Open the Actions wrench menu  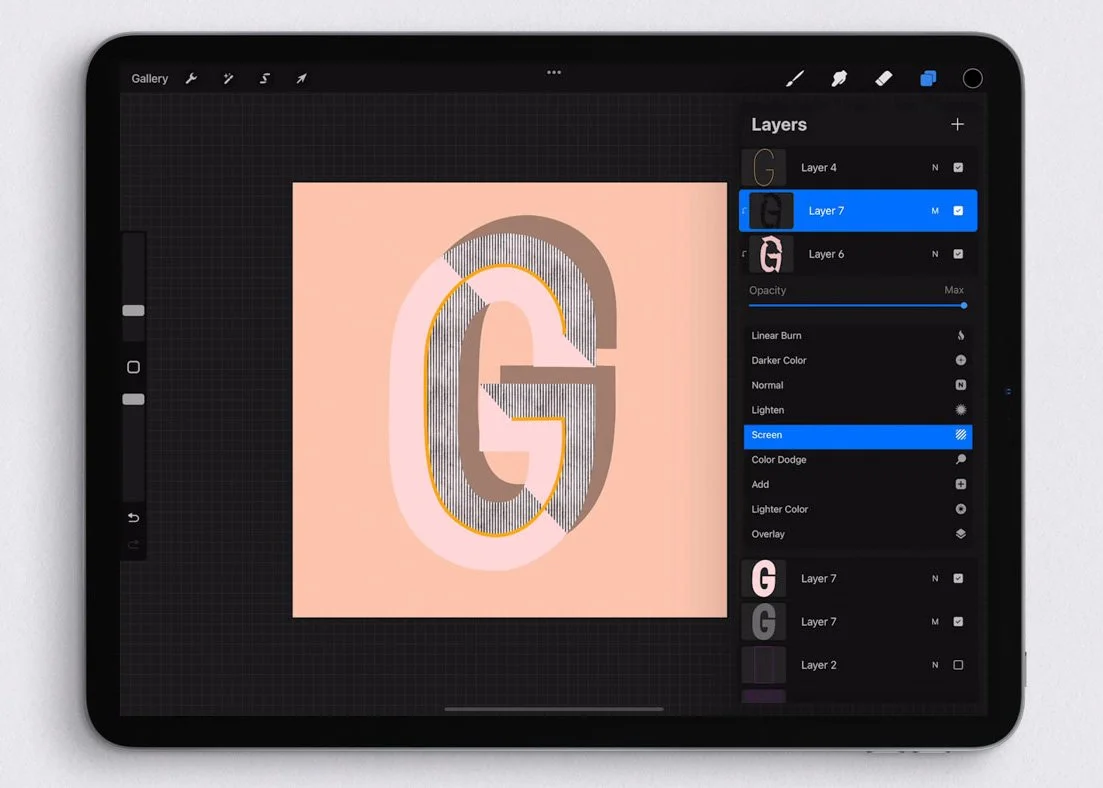191,78
